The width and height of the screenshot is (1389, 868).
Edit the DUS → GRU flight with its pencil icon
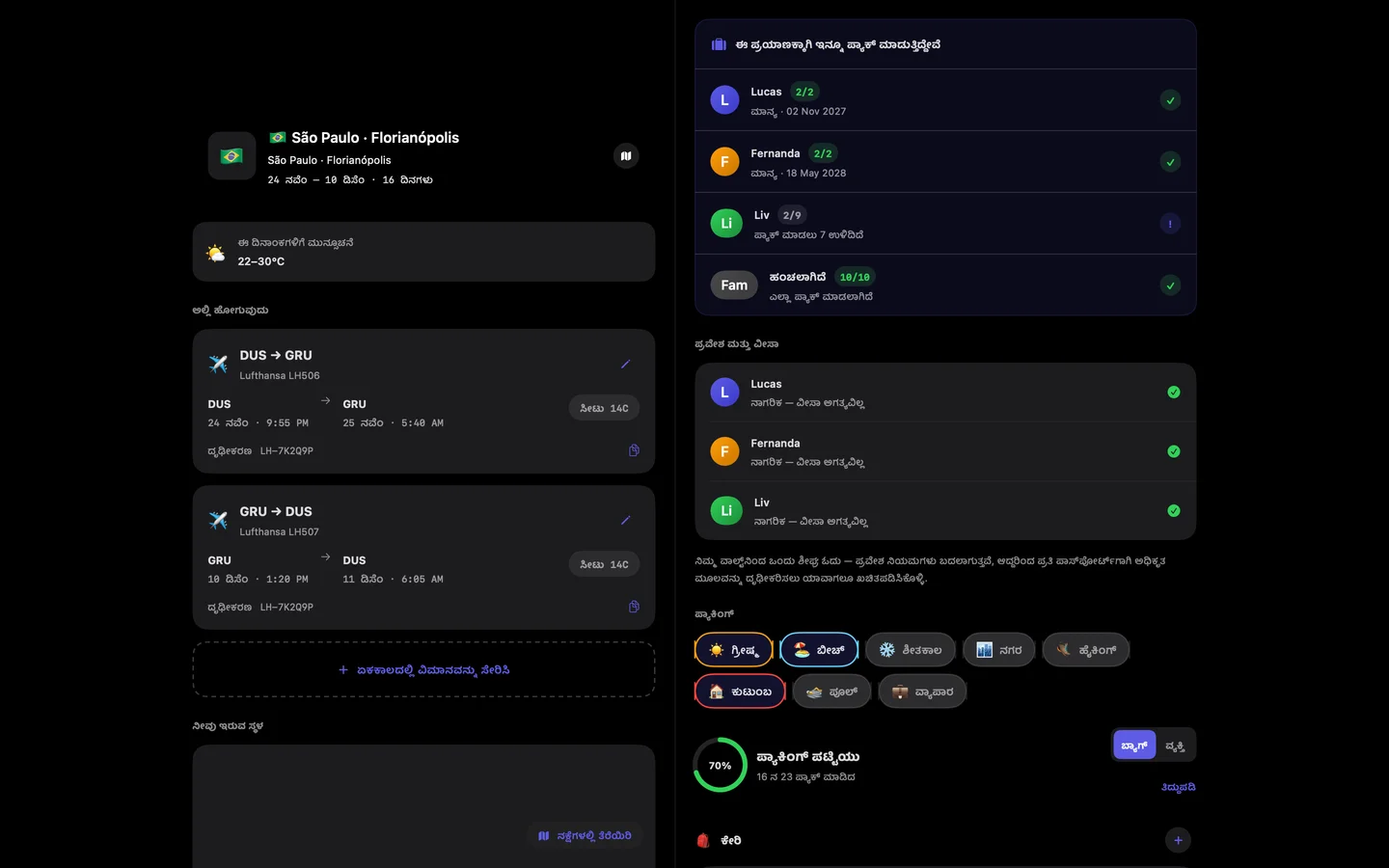[x=626, y=365]
